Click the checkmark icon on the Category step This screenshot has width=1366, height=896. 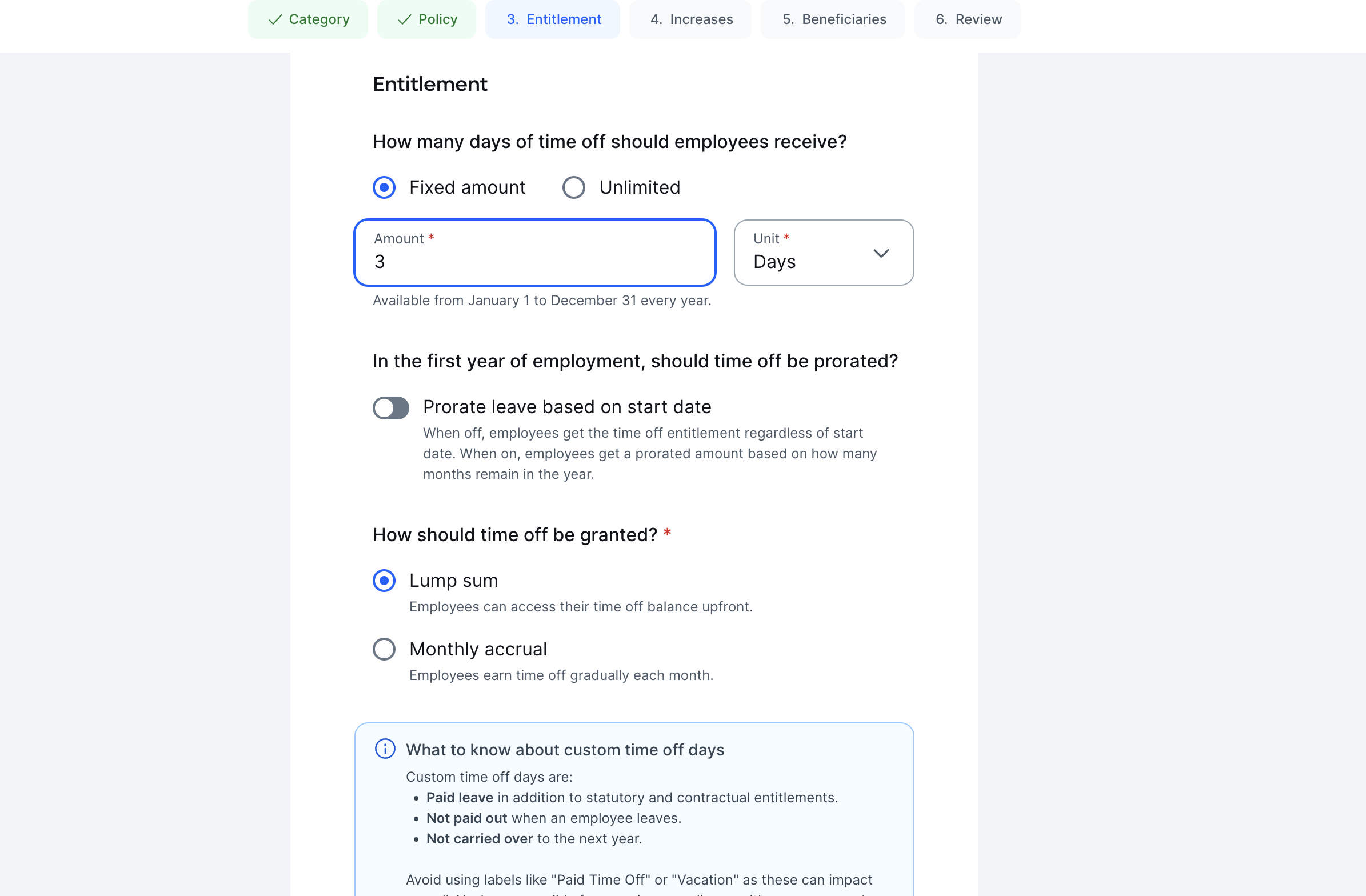tap(275, 19)
